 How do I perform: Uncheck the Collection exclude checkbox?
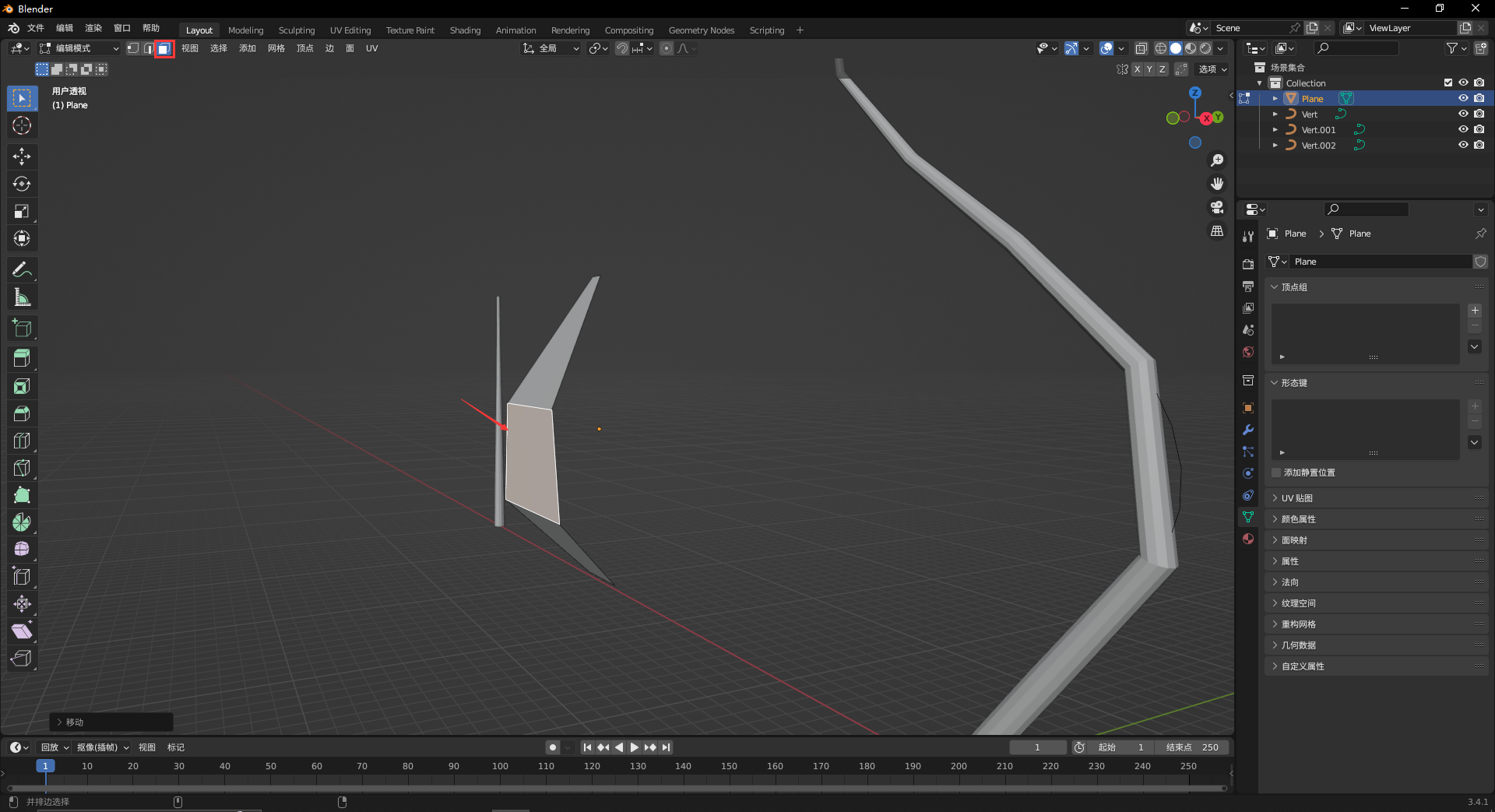coord(1448,83)
